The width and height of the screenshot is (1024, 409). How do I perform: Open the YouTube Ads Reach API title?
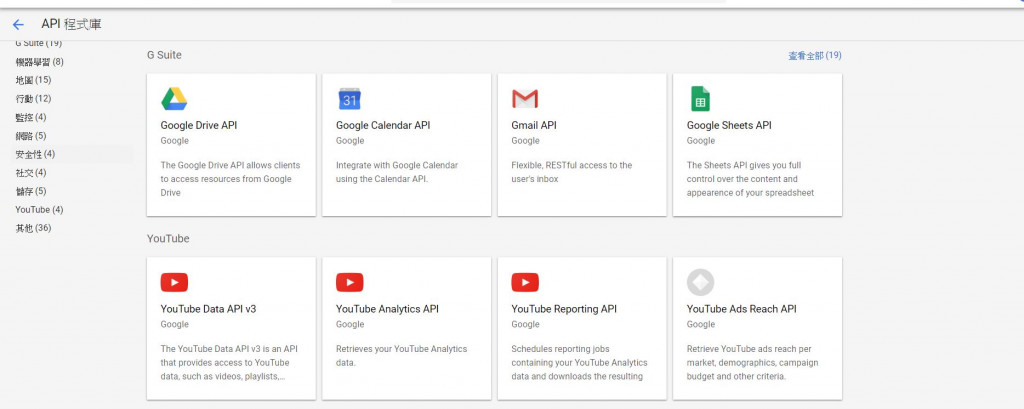741,309
